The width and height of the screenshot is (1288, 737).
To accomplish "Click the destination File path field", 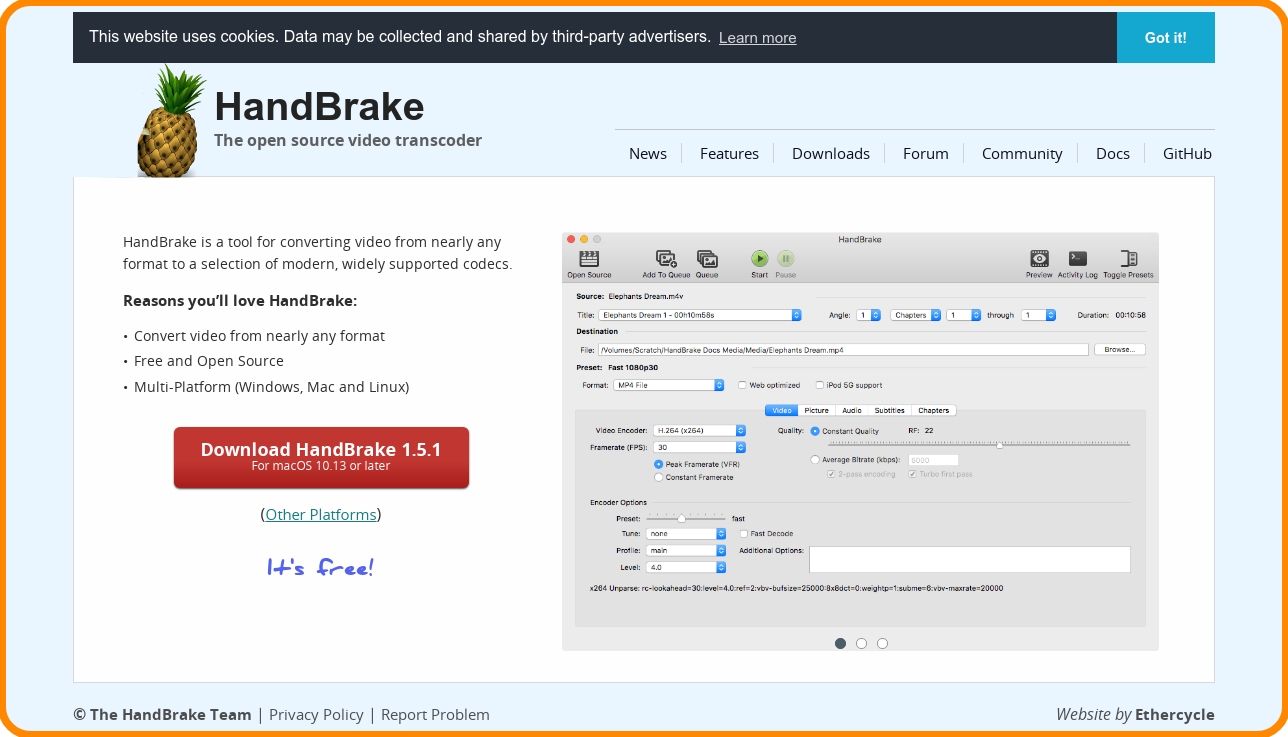I will point(843,350).
